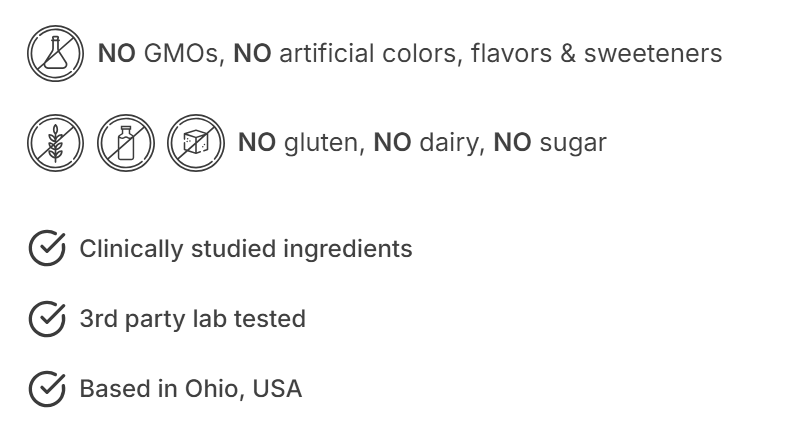
Task: Click the crossed-out sugar cube icon
Action: click(x=196, y=143)
